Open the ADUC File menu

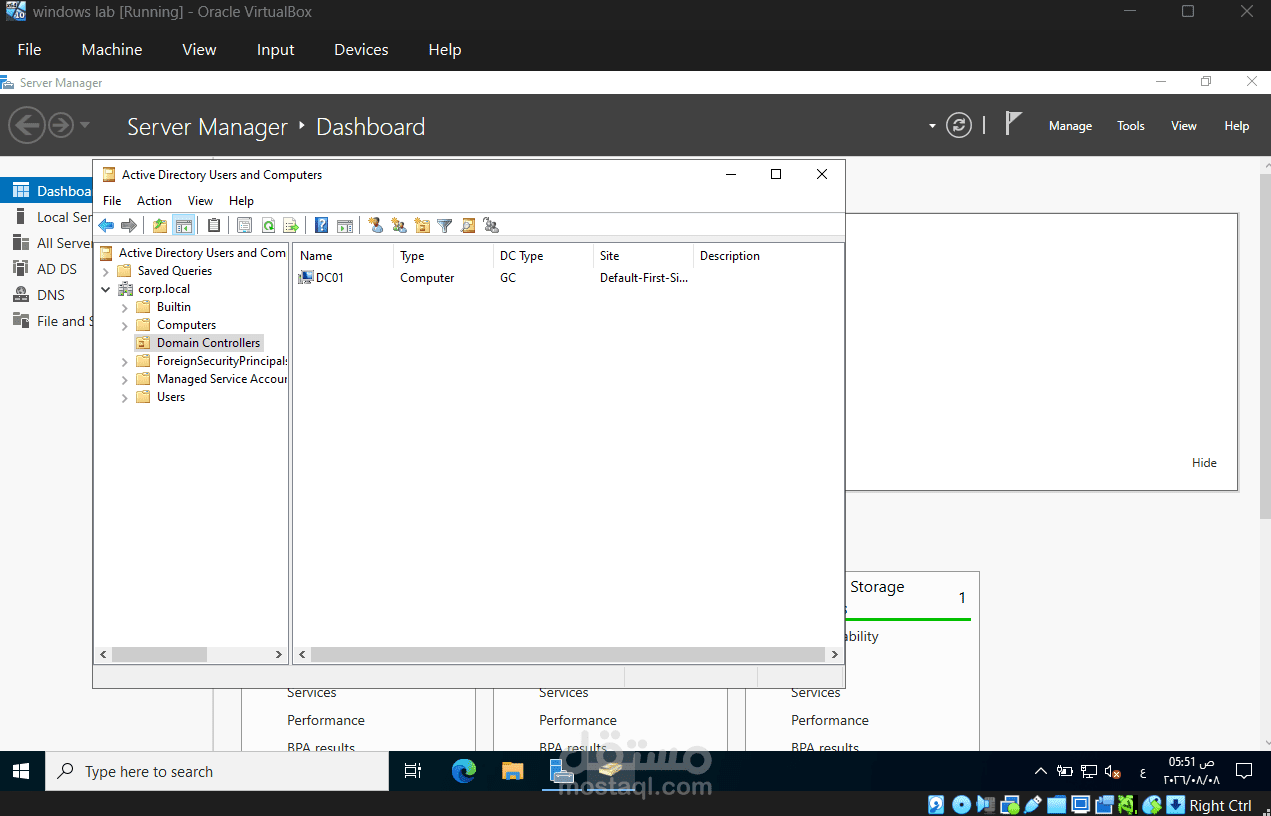click(112, 201)
